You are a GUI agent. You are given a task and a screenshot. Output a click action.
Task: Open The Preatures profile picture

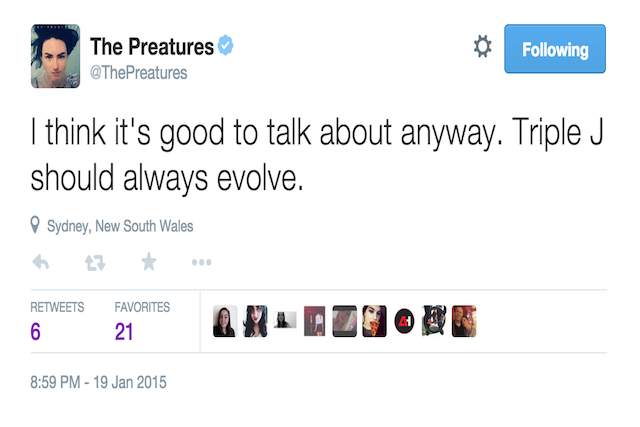tap(55, 55)
